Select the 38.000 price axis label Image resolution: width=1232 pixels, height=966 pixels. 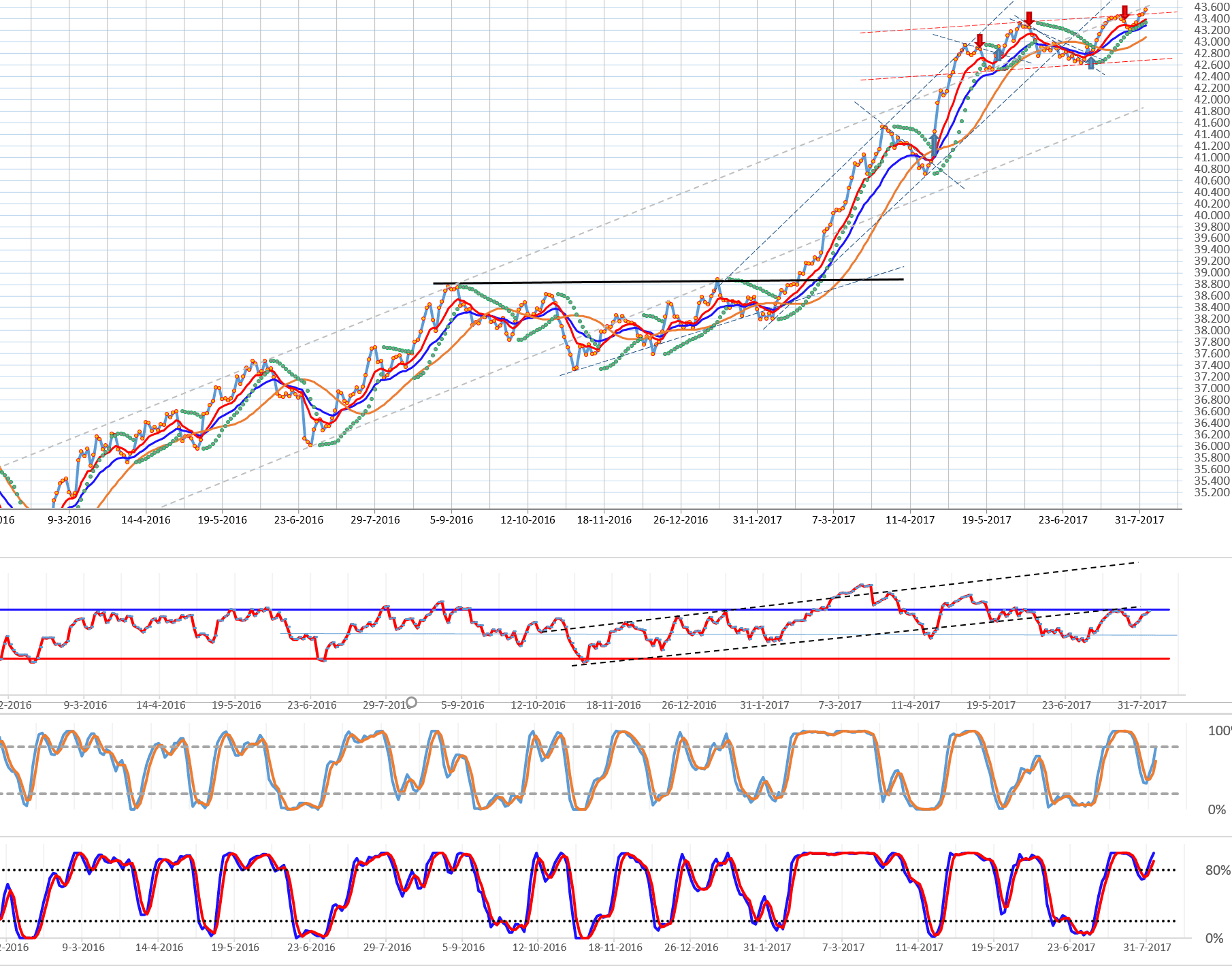(x=1212, y=331)
